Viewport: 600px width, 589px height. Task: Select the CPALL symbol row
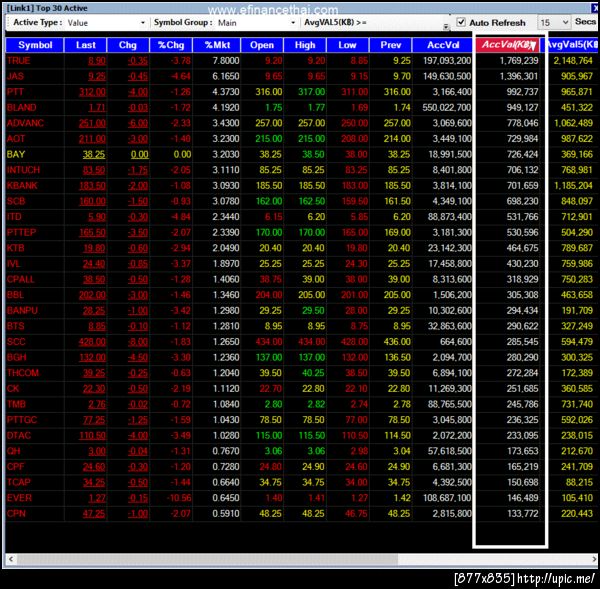pos(302,279)
